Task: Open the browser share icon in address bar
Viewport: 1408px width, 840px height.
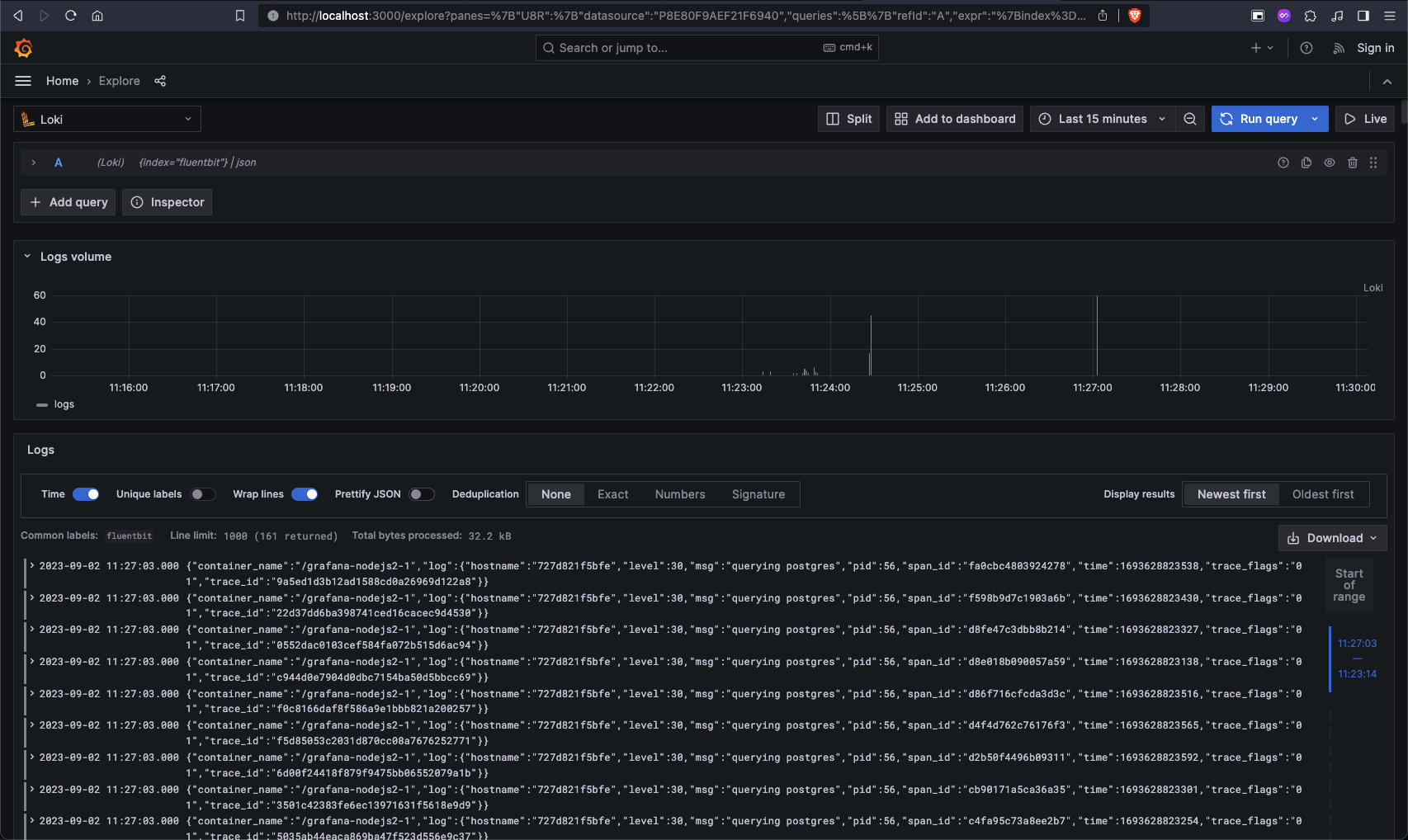Action: (1103, 16)
